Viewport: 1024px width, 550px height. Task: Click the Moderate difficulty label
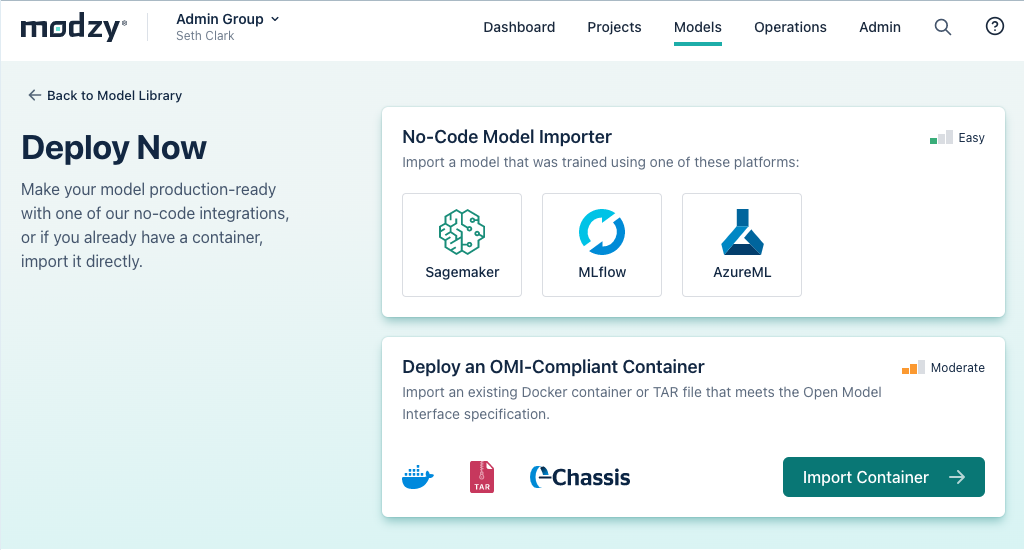pyautogui.click(x=957, y=367)
